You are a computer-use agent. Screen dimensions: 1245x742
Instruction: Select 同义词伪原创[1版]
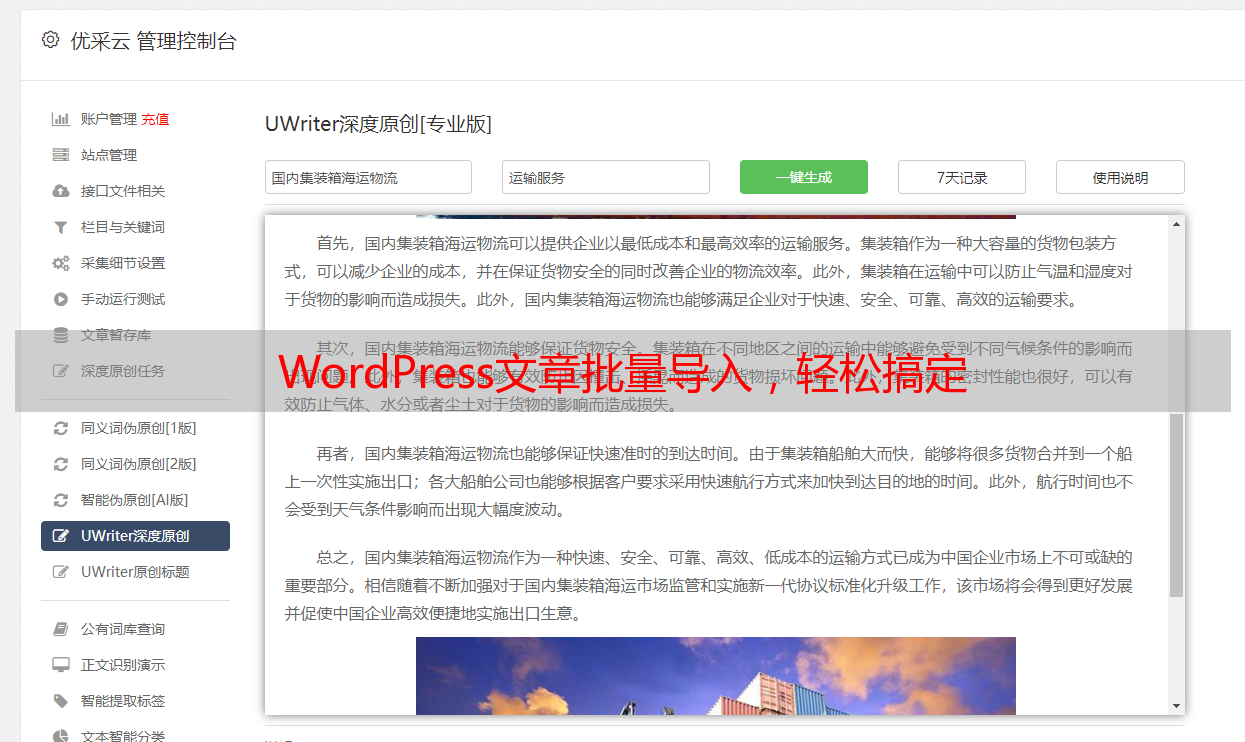tap(139, 428)
